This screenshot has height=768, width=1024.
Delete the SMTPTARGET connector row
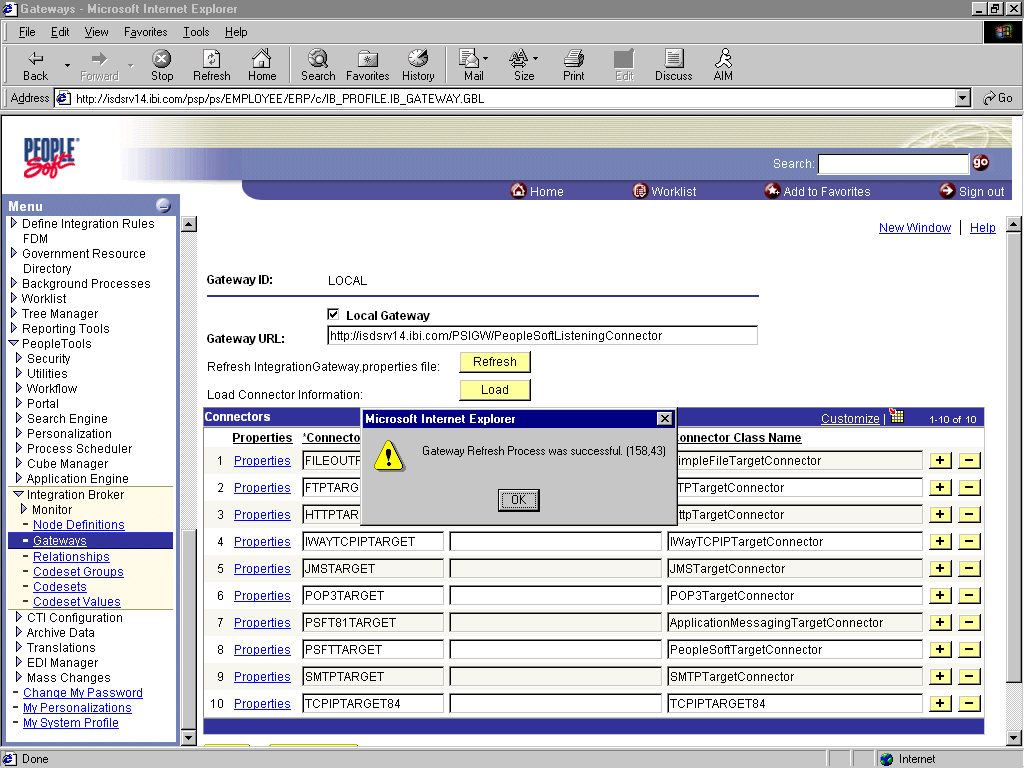[x=969, y=677]
